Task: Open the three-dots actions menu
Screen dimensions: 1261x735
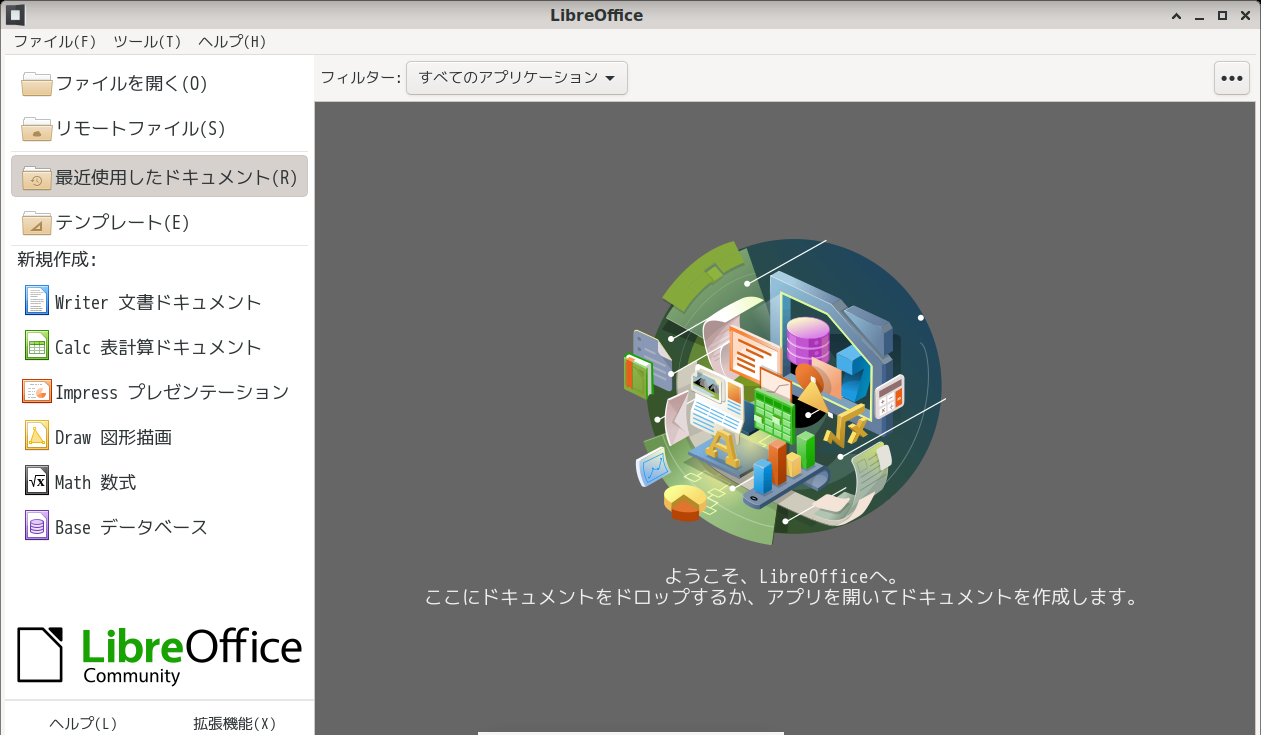Action: click(1231, 78)
